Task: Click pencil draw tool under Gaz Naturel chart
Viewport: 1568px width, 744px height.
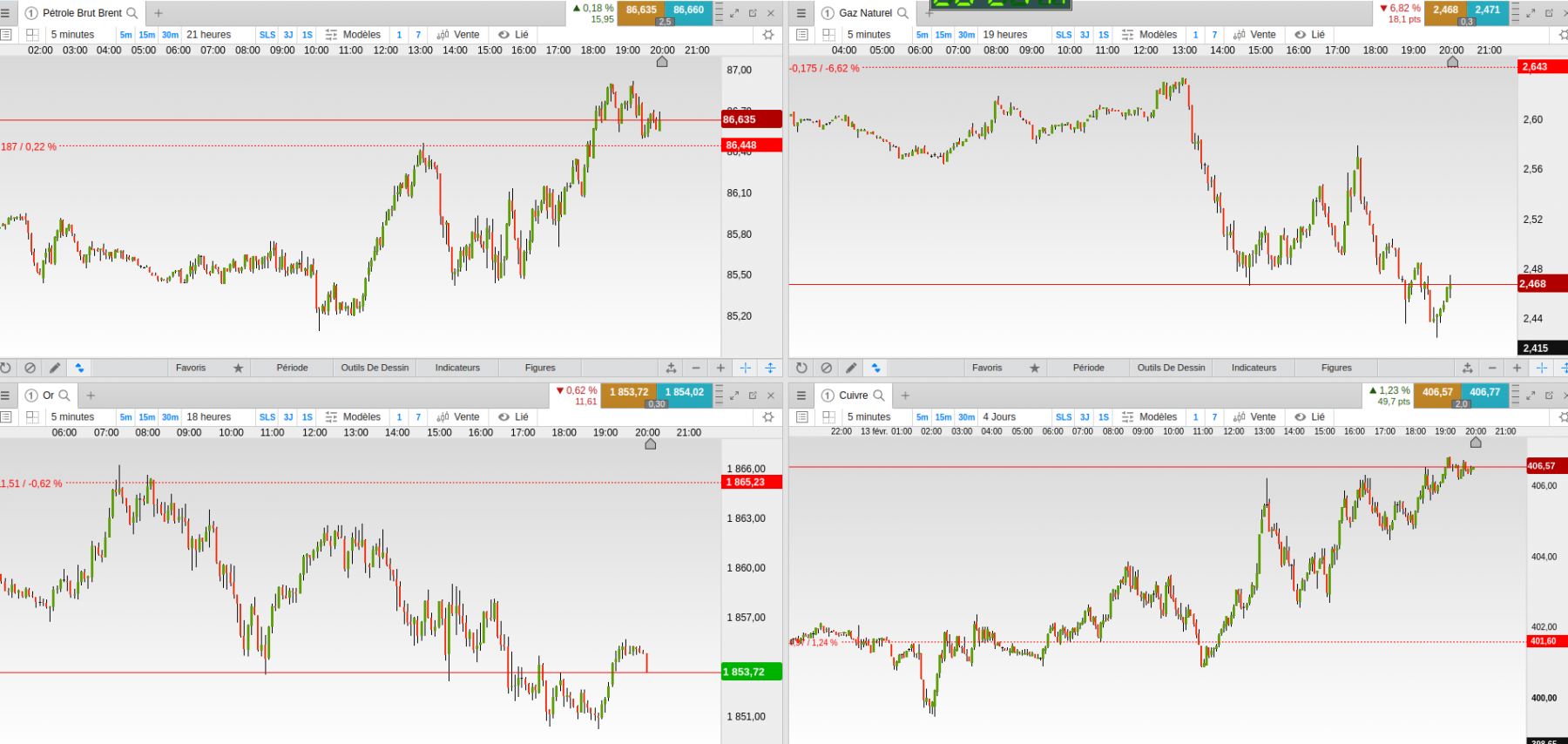Action: tap(851, 368)
